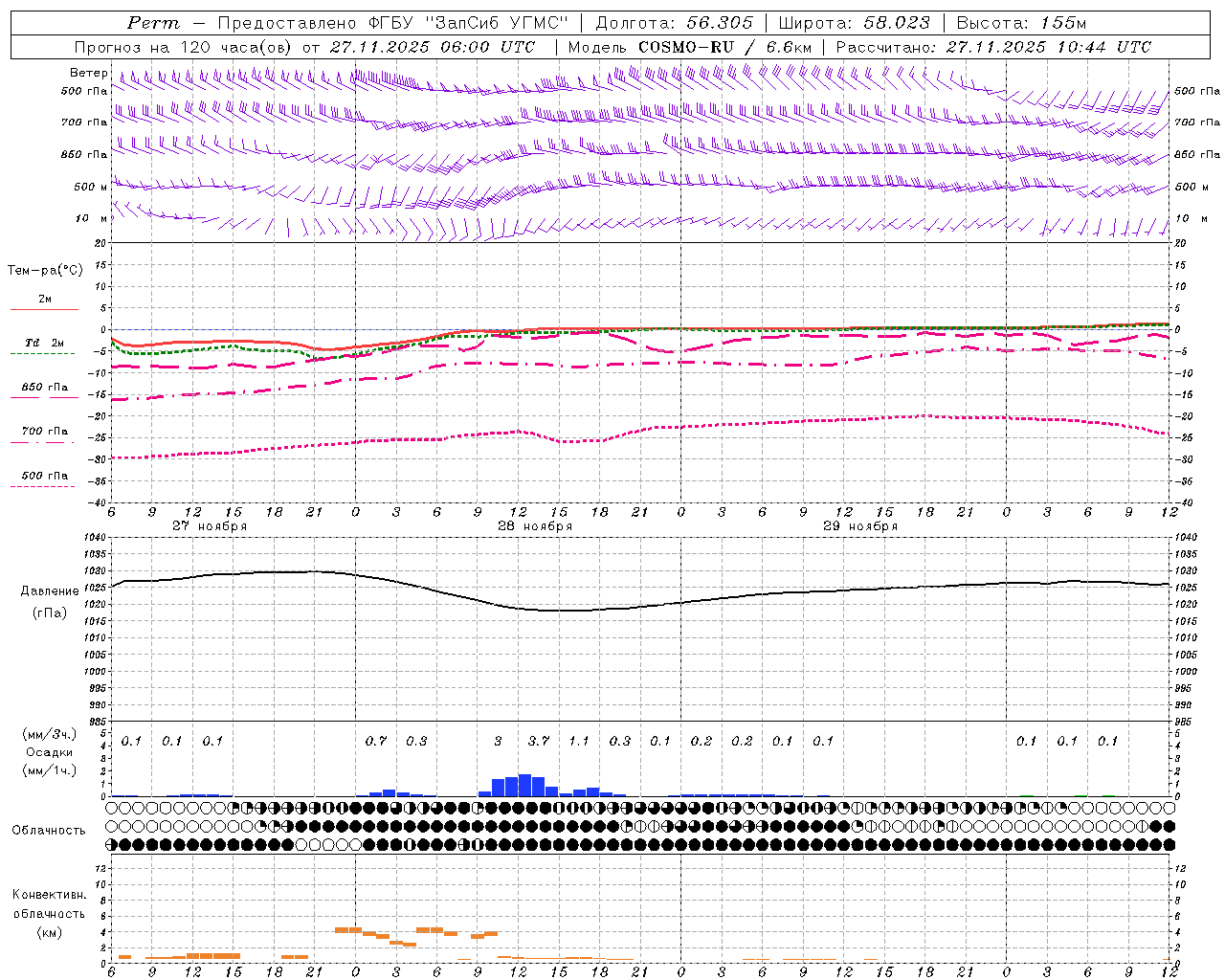Click the "(мм/3ч.)" precipitation unit label
1225x980 pixels.
[x=48, y=734]
